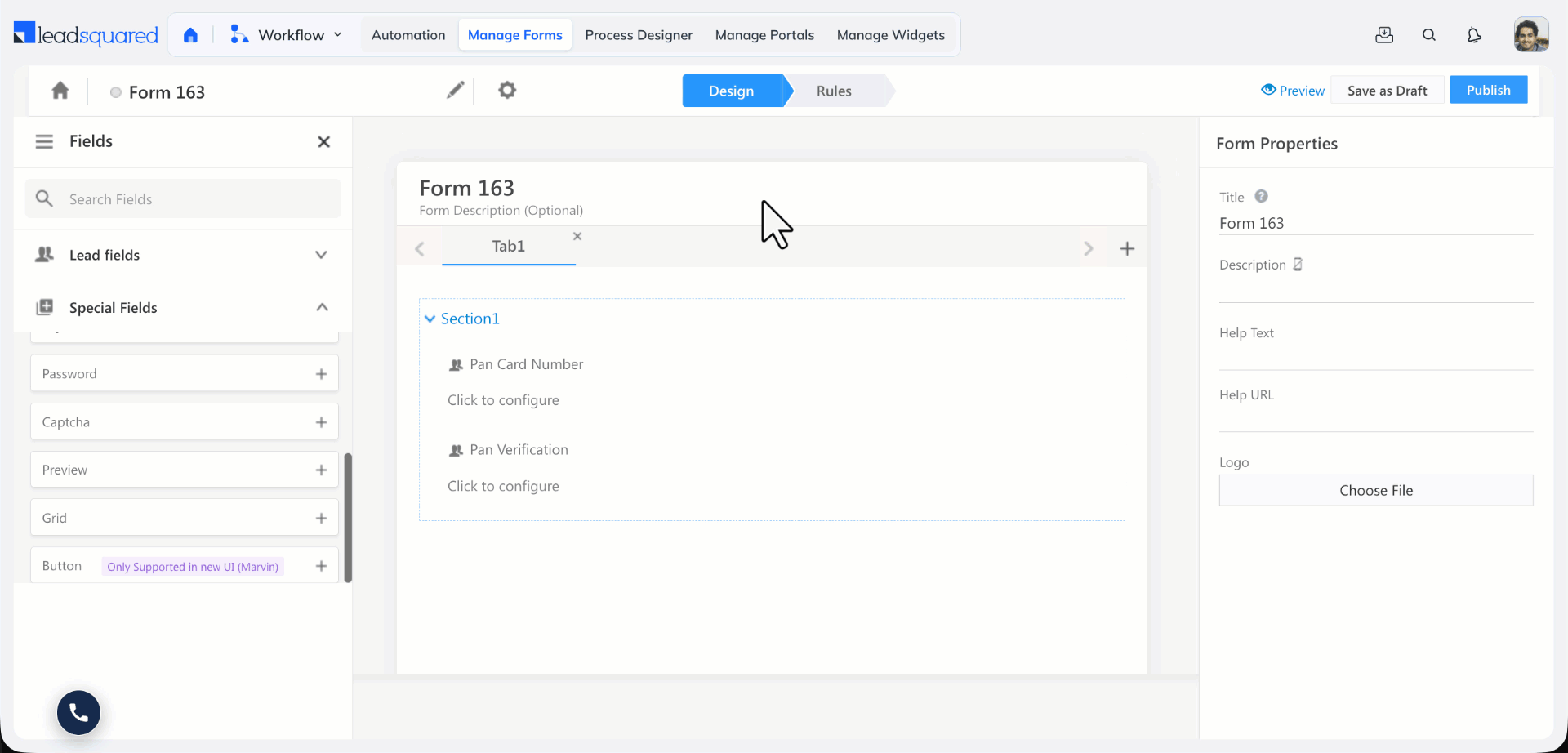Edit form name with pencil icon
This screenshot has height=753, width=1568.
pos(455,90)
